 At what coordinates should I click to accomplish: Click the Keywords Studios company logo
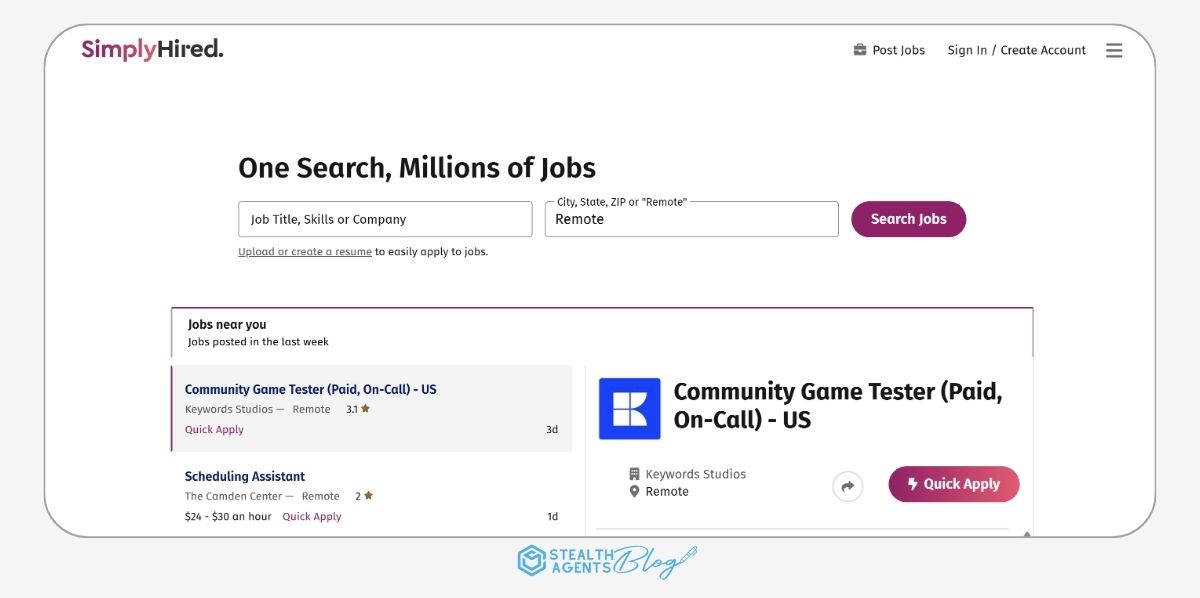(x=629, y=410)
